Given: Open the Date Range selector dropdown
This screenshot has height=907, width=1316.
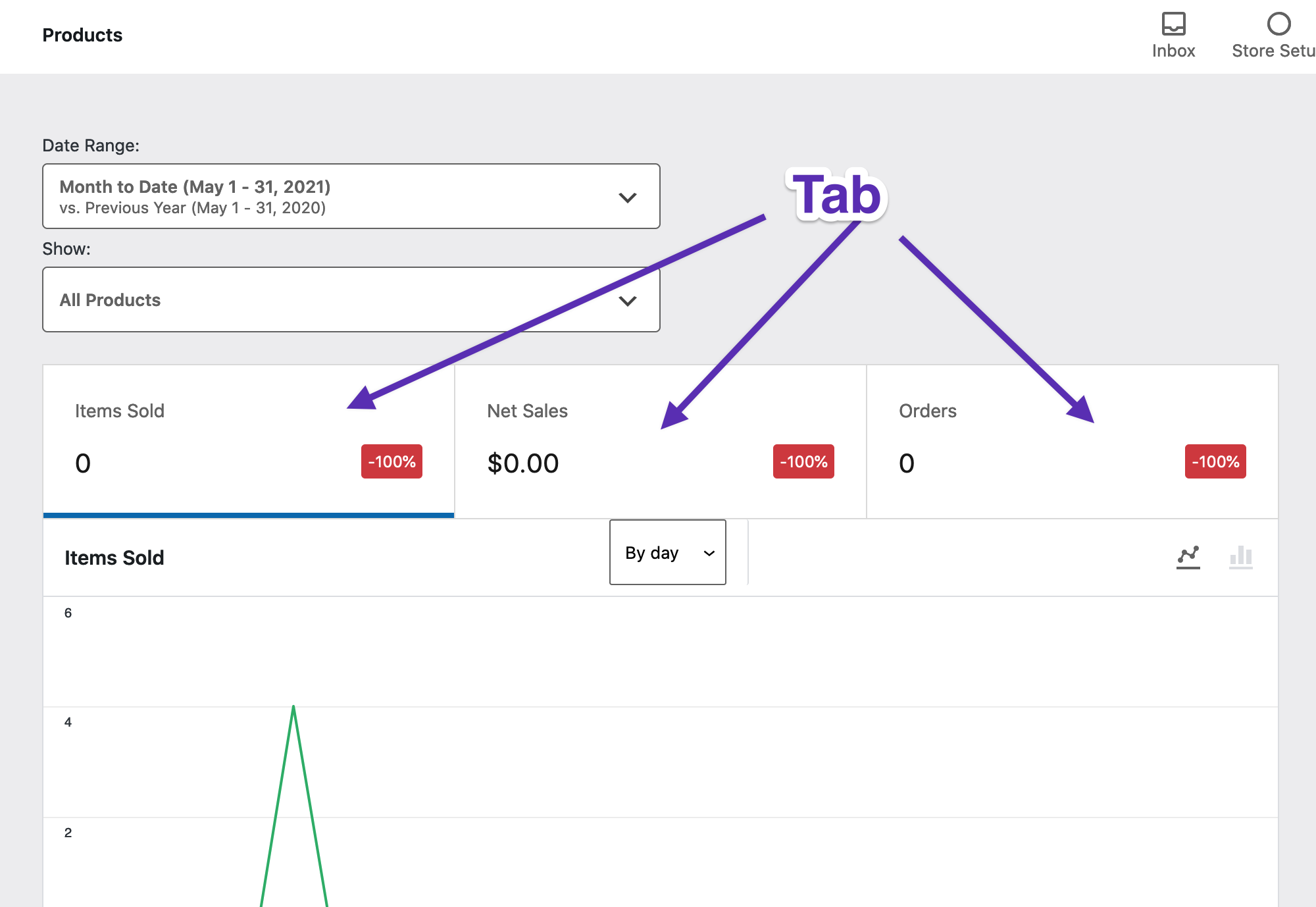Looking at the screenshot, I should coord(351,196).
